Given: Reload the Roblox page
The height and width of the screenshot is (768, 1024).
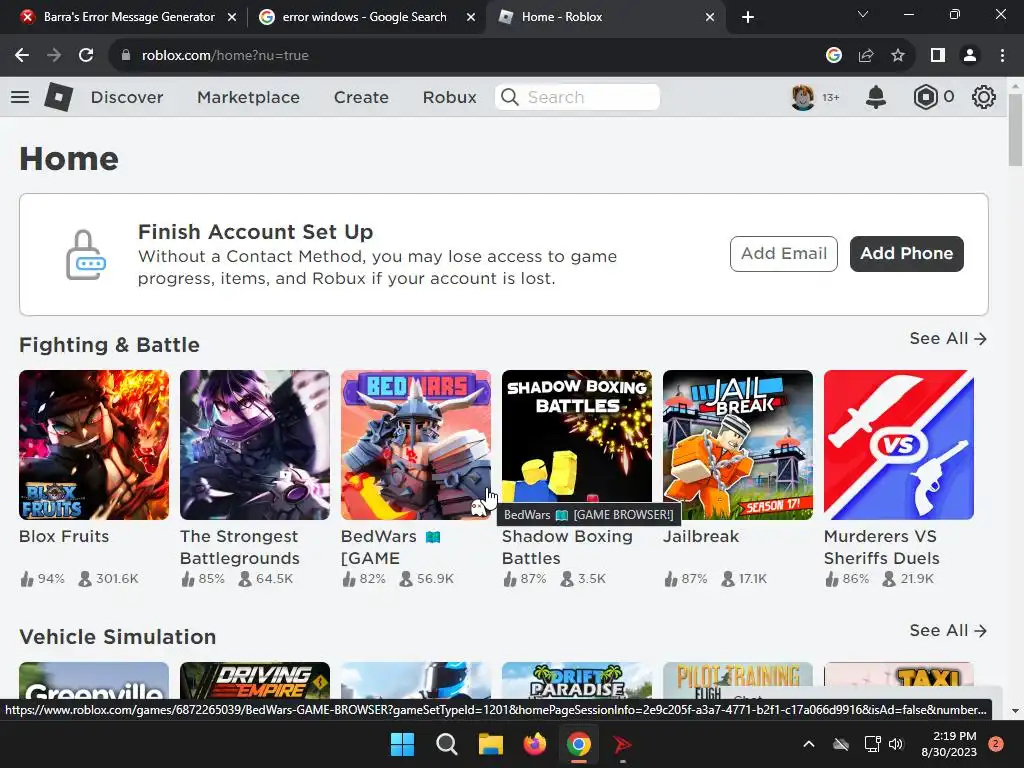Looking at the screenshot, I should coord(86,56).
